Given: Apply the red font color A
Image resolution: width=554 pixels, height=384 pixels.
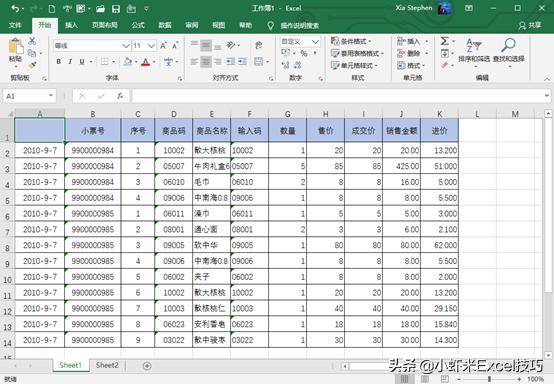Looking at the screenshot, I should [x=145, y=62].
